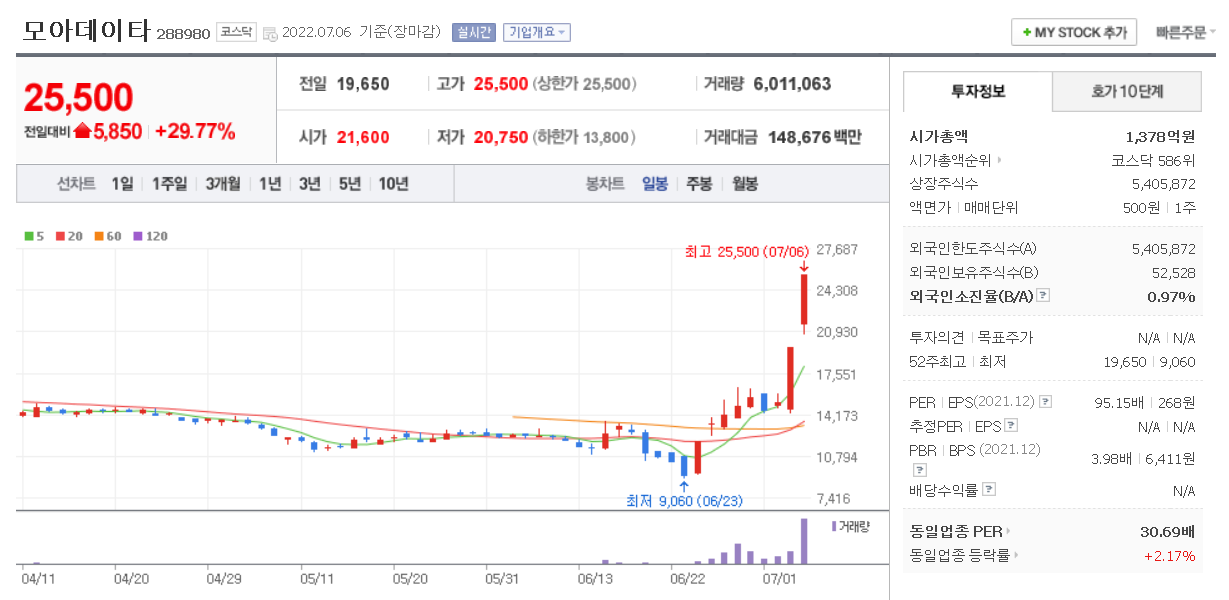Click the 전일 19,650 value
The image size is (1229, 600).
[363, 84]
